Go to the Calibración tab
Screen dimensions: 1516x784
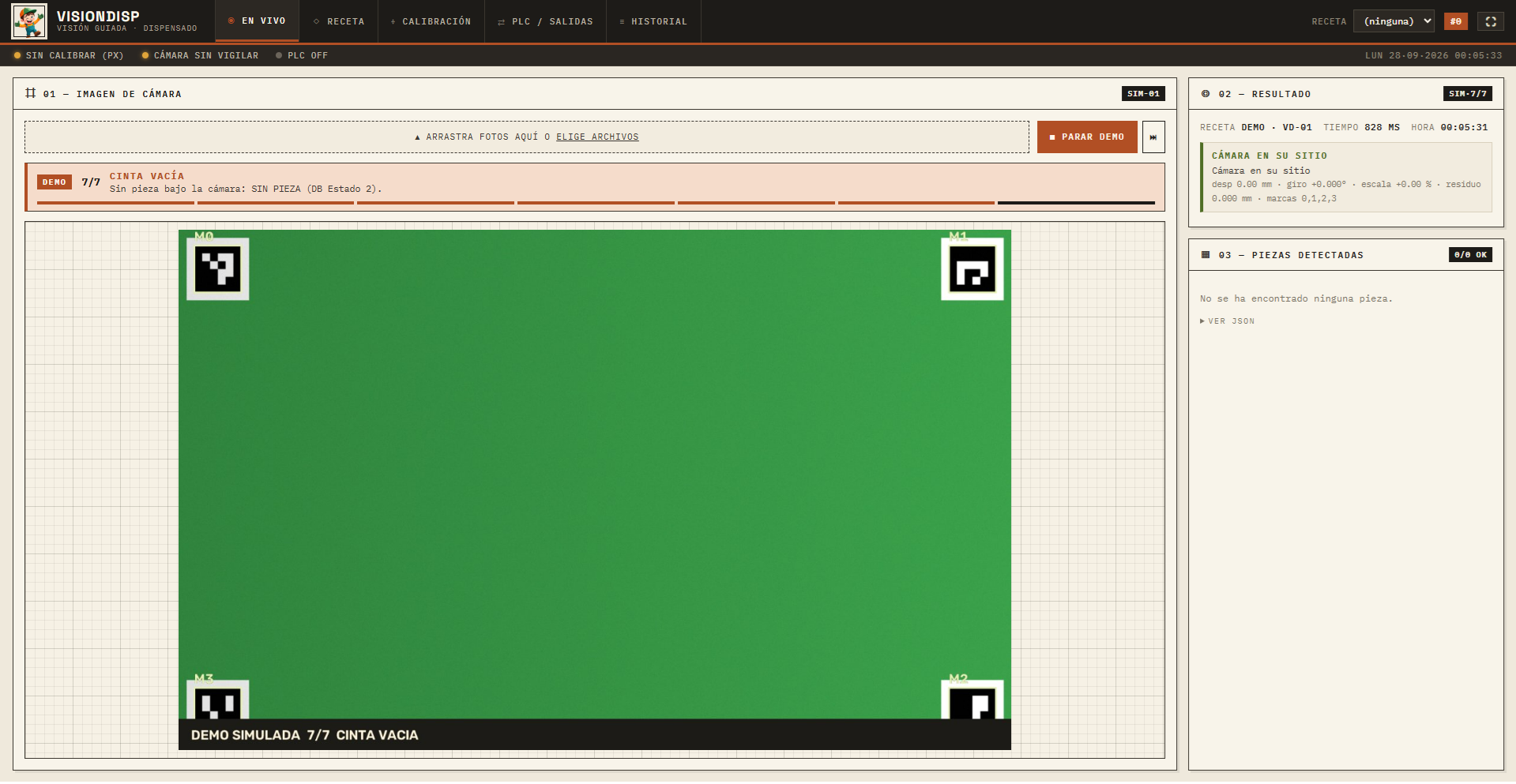tap(431, 21)
